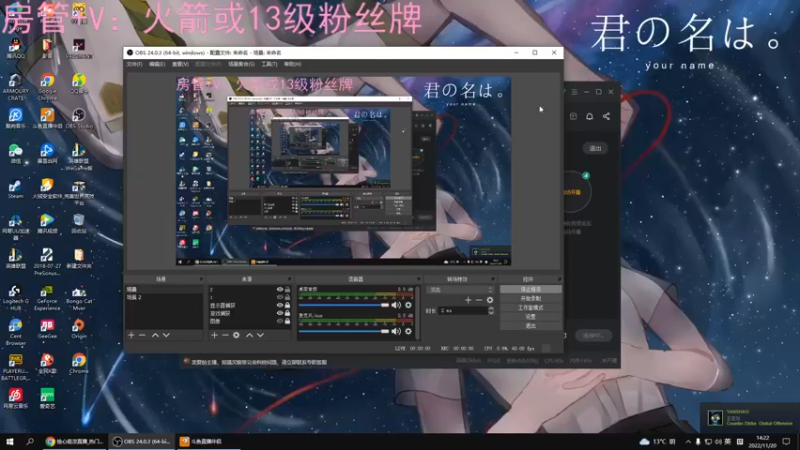Open the OBS Studio desktop shortcut
Image resolution: width=800 pixels, height=450 pixels.
79,118
